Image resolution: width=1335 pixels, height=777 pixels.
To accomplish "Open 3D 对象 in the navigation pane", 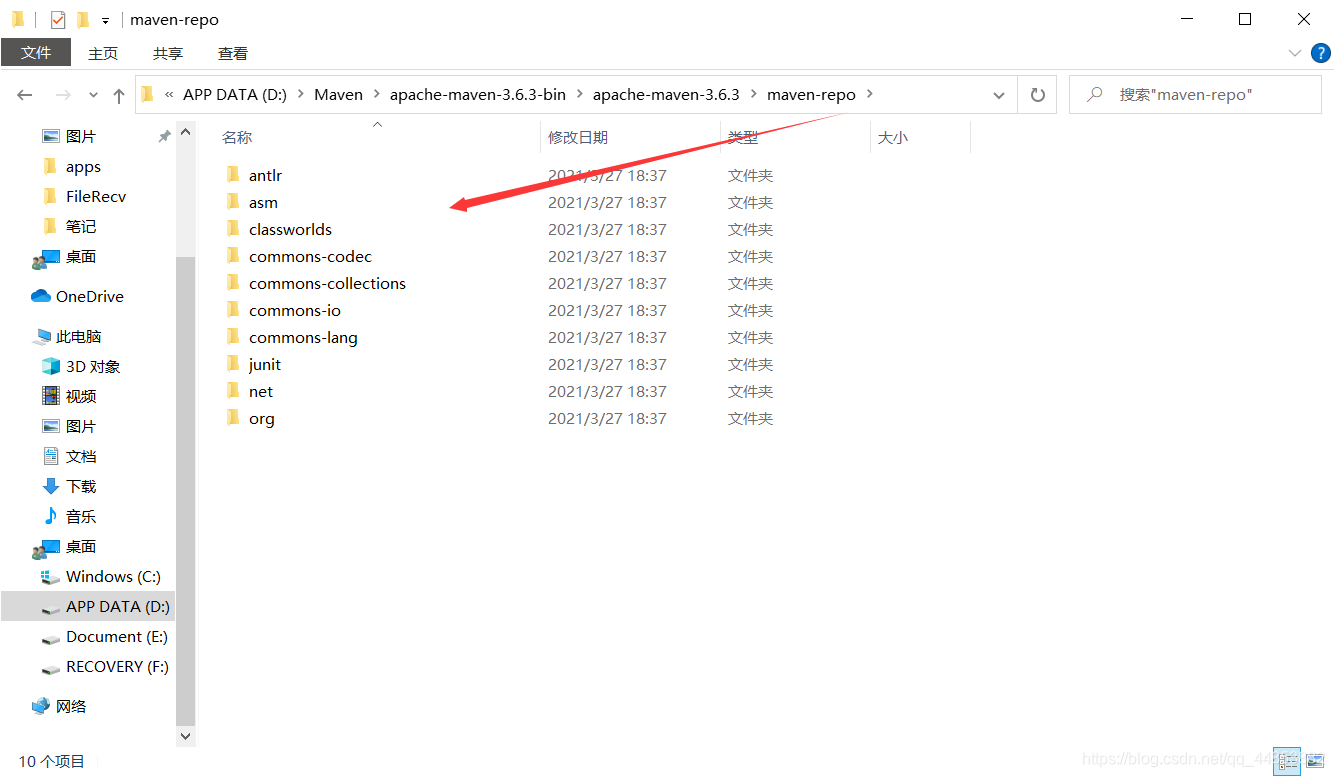I will 93,366.
